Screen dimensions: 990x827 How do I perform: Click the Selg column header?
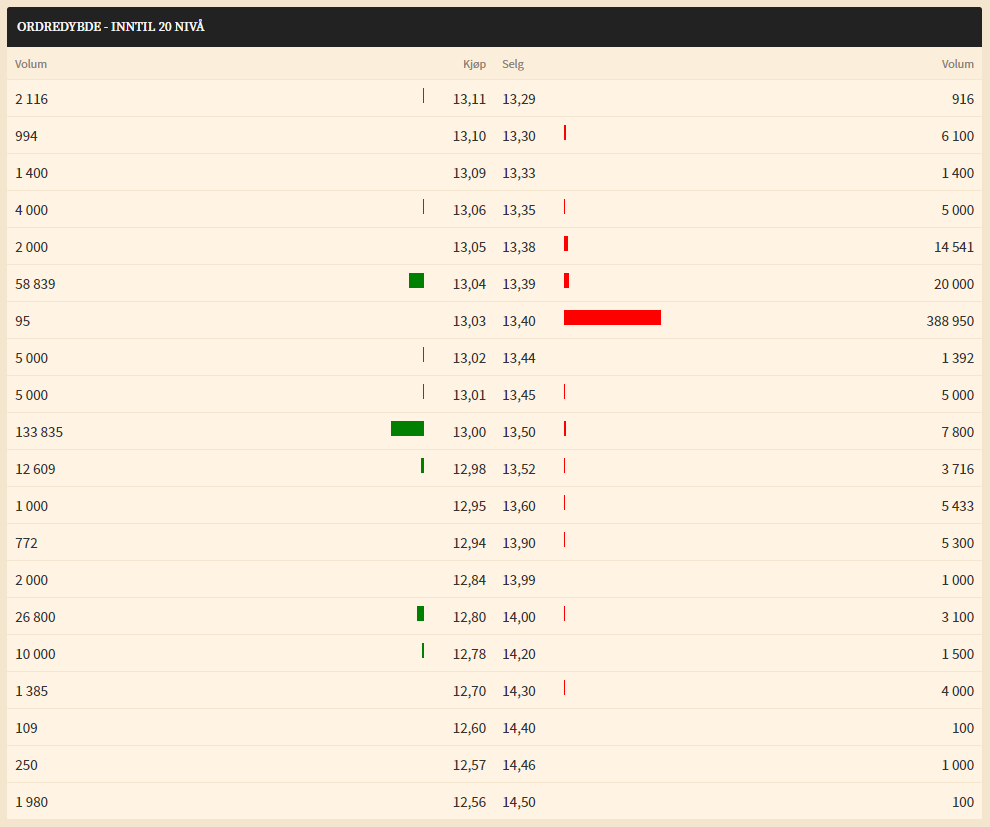point(513,64)
